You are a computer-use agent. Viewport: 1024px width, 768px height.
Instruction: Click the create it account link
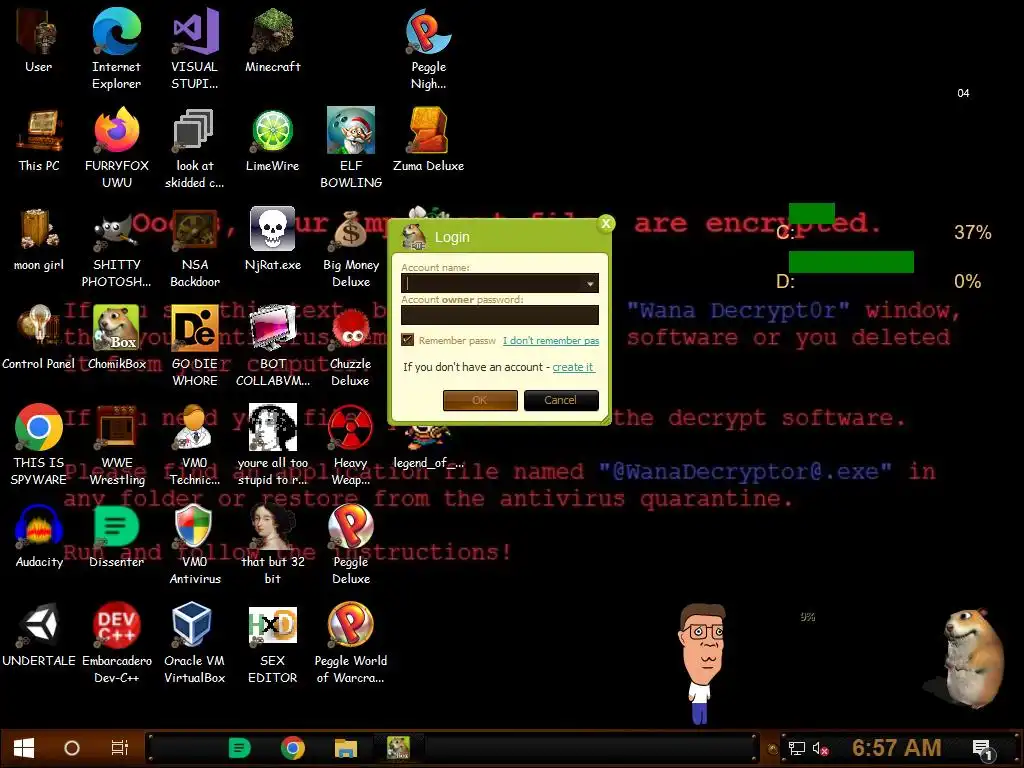pos(573,367)
